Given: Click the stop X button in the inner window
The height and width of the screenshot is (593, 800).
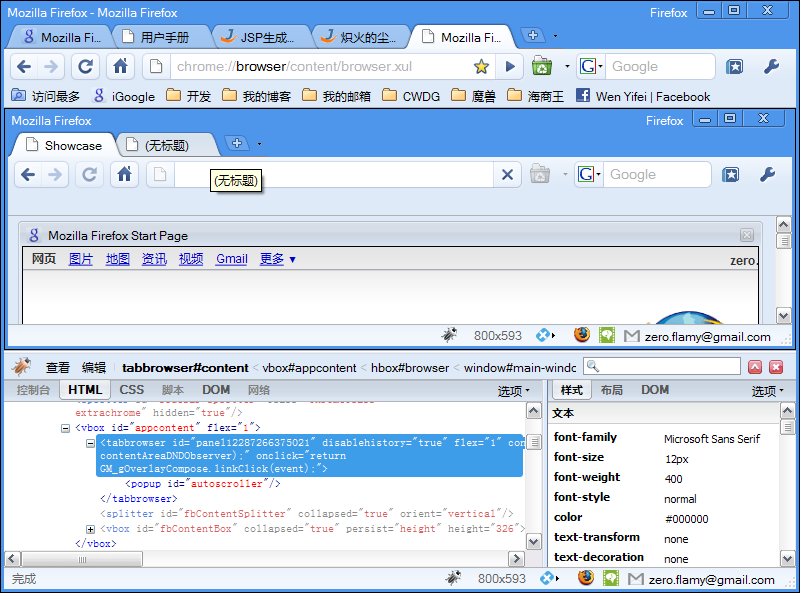Looking at the screenshot, I should [507, 175].
